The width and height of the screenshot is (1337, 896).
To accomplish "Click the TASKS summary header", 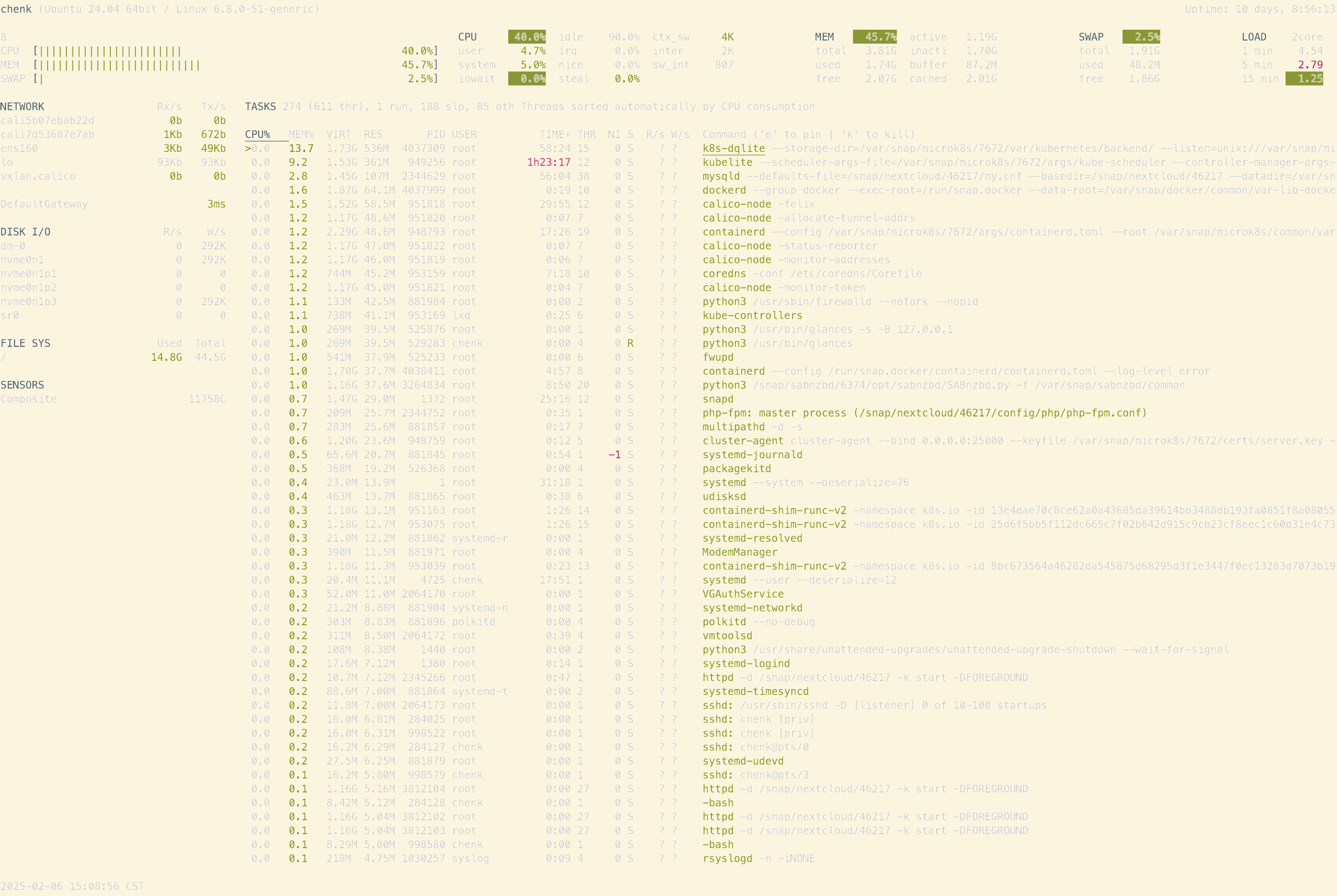I will click(260, 107).
